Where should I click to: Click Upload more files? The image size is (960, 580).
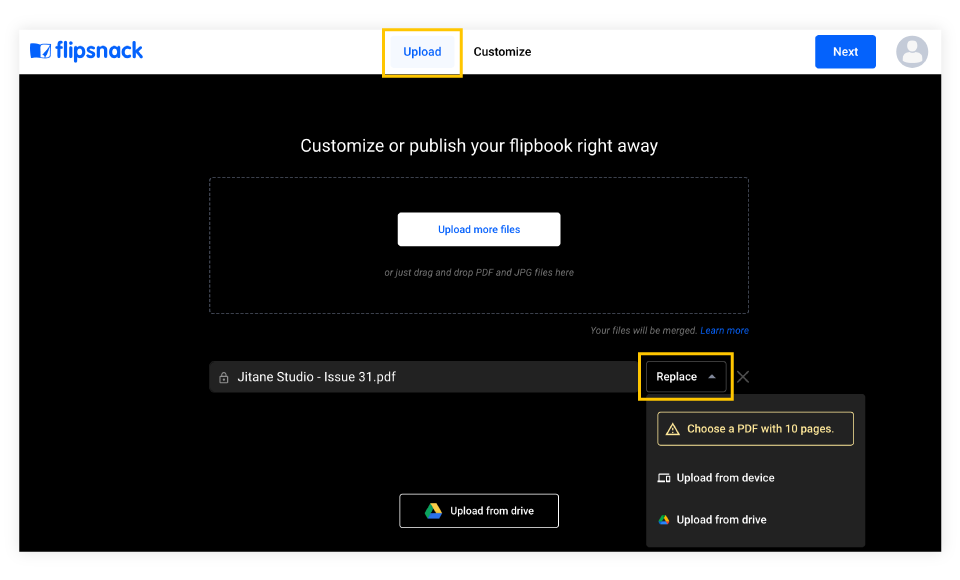[478, 229]
